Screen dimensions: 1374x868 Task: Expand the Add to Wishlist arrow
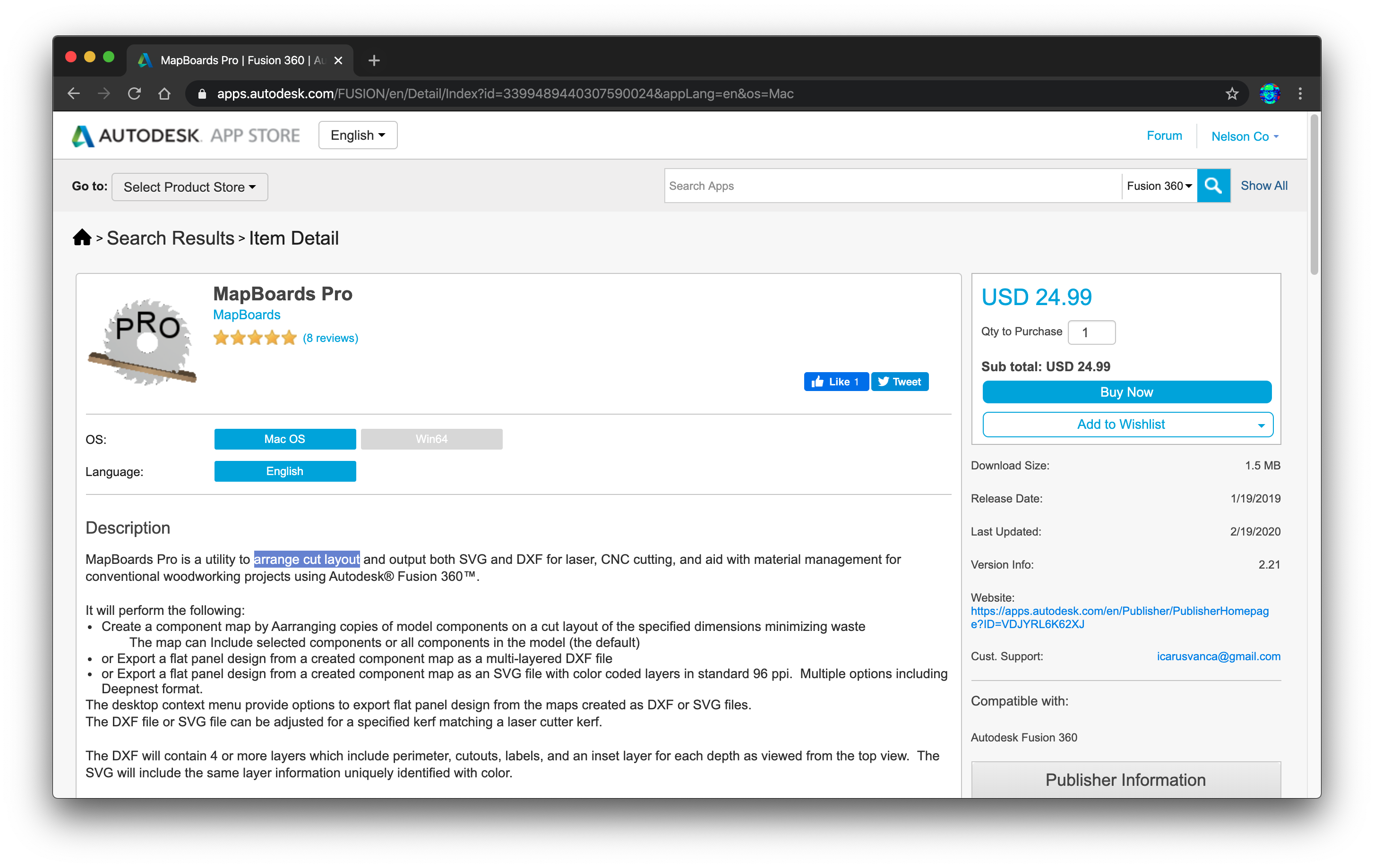click(1261, 425)
